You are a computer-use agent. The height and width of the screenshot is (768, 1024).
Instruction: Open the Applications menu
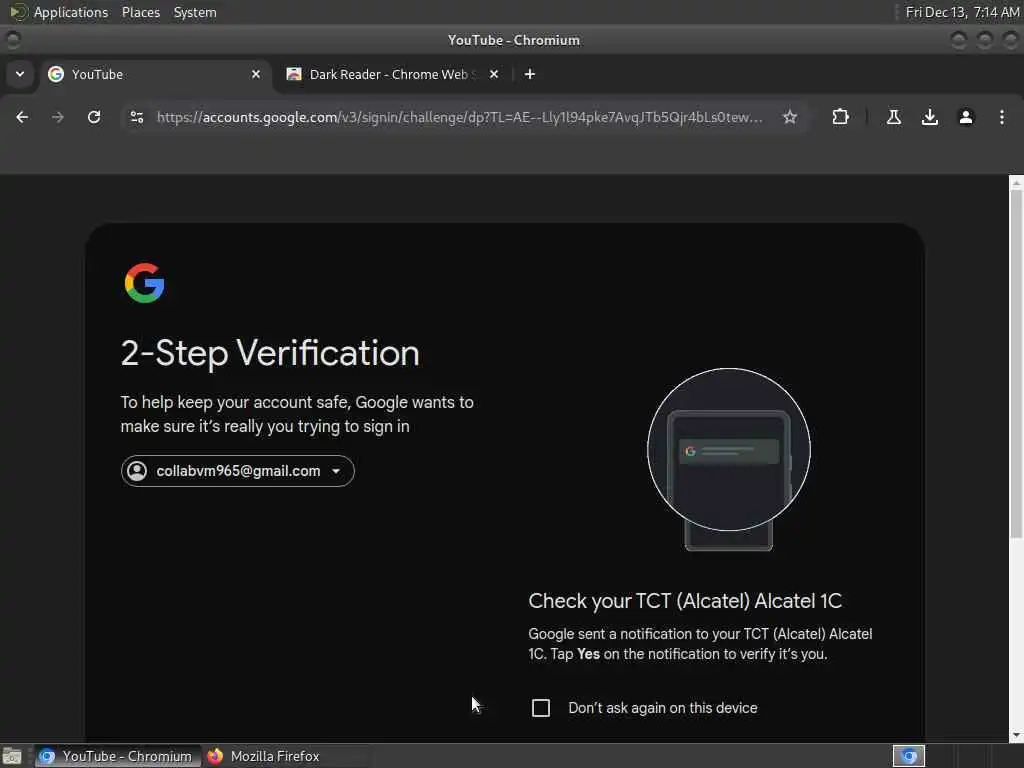(x=71, y=12)
